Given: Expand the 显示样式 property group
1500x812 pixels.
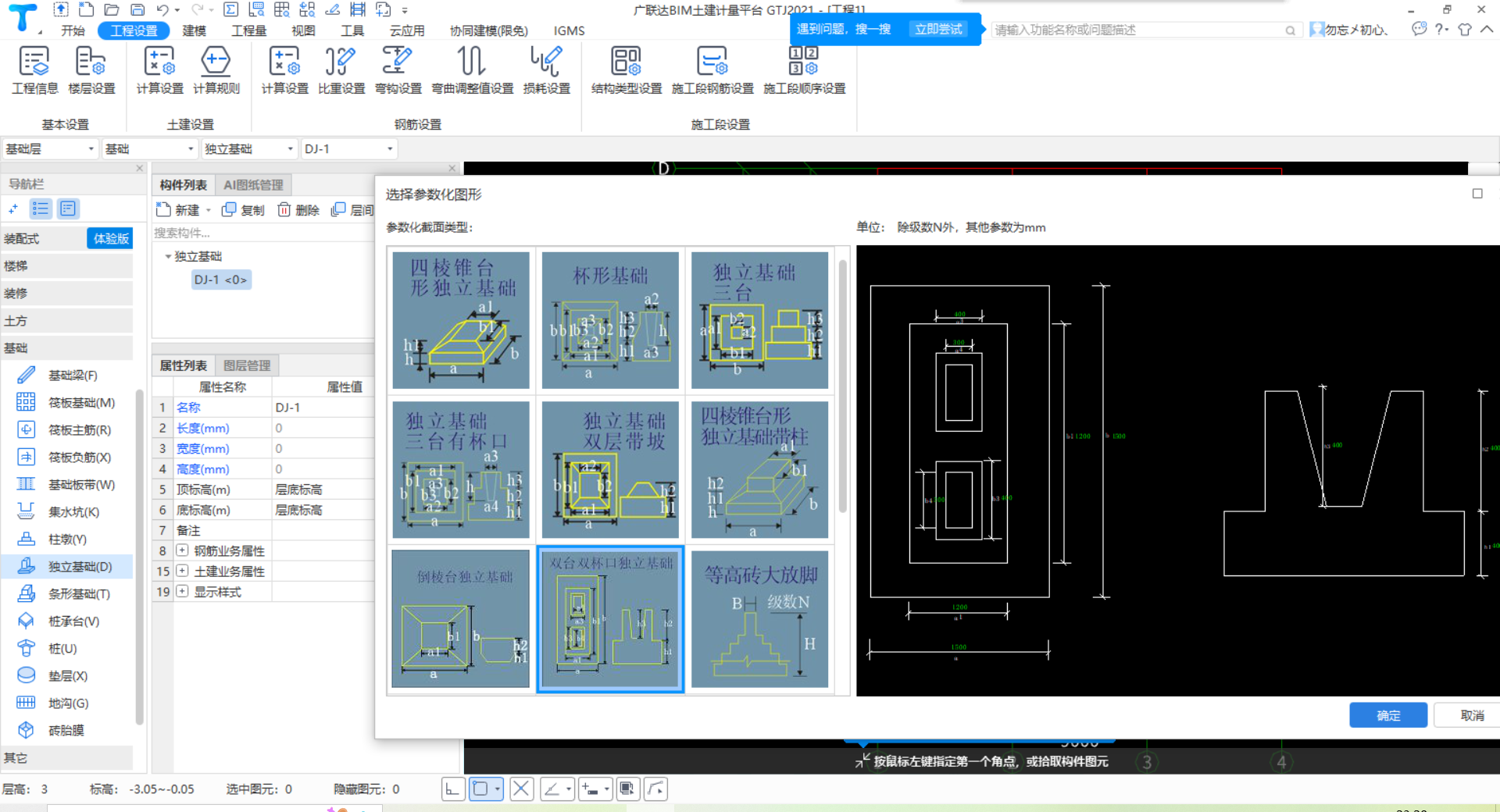Looking at the screenshot, I should [x=182, y=591].
